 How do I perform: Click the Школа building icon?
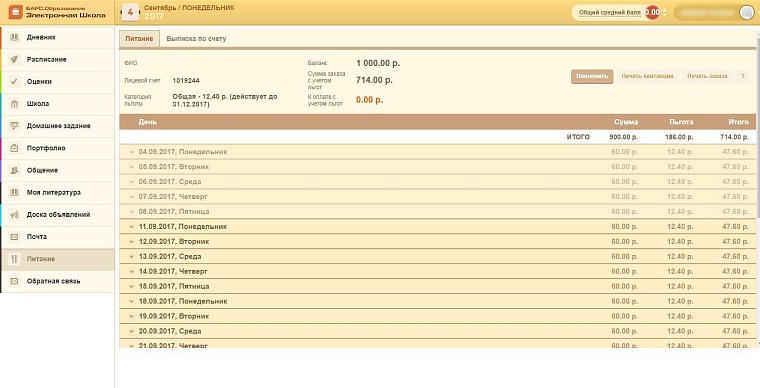[x=15, y=104]
